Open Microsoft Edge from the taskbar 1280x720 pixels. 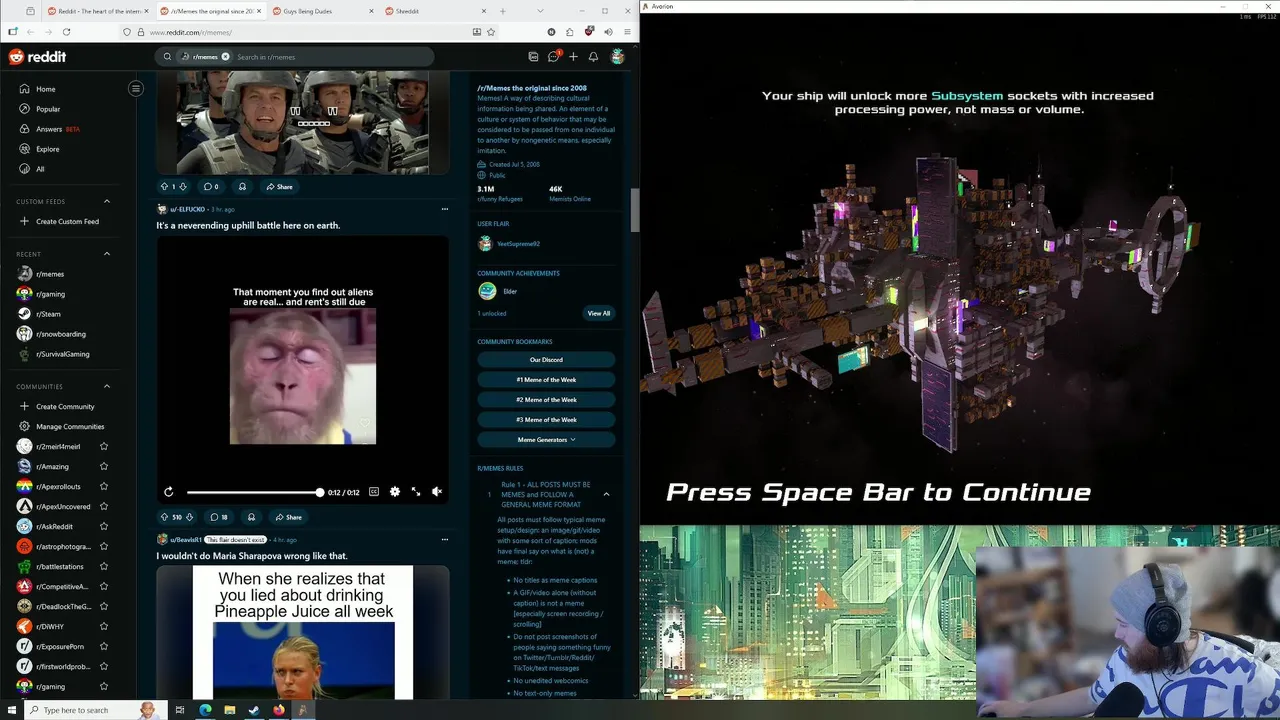click(x=205, y=710)
